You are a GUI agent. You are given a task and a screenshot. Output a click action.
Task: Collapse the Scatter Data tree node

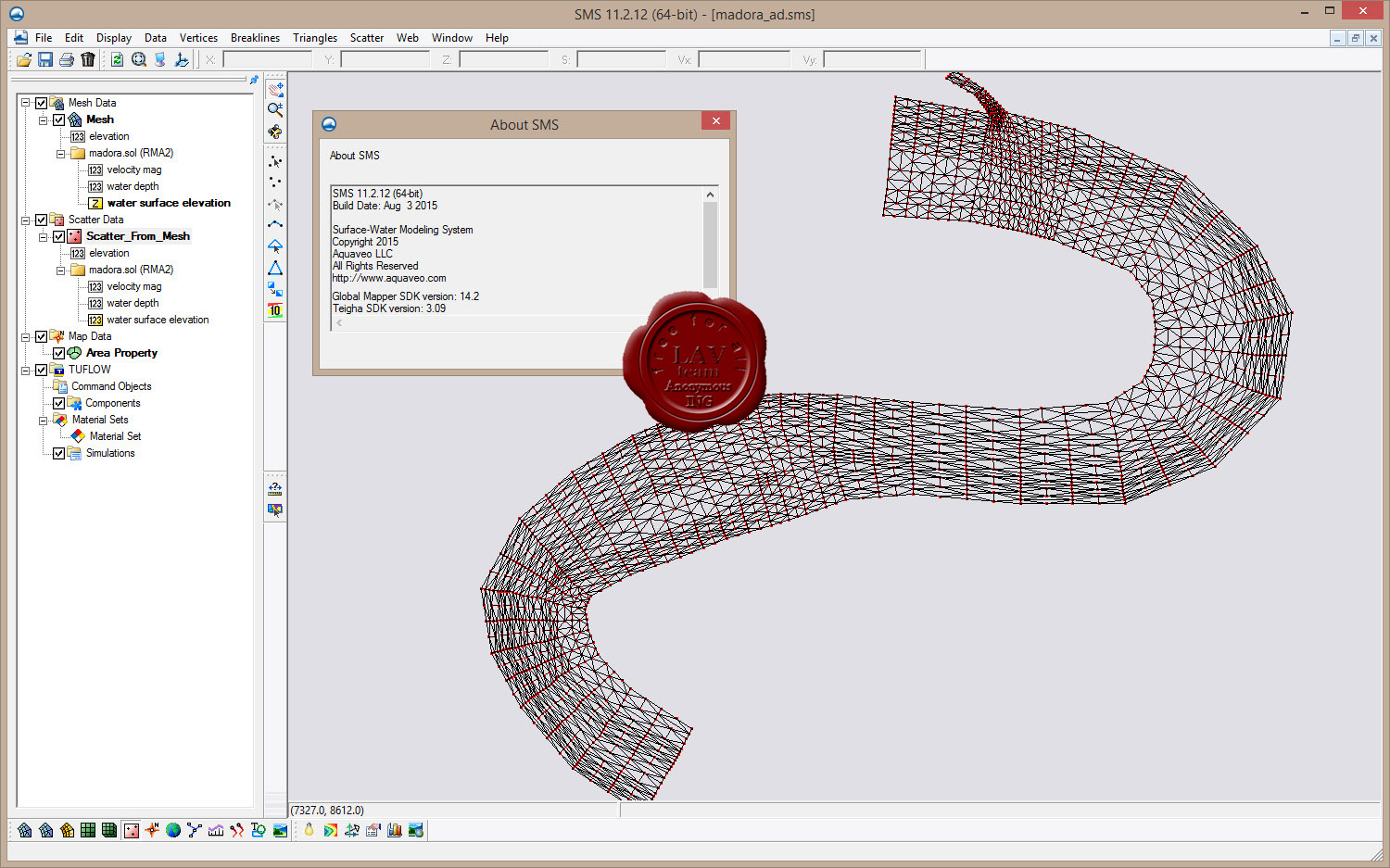point(26,220)
